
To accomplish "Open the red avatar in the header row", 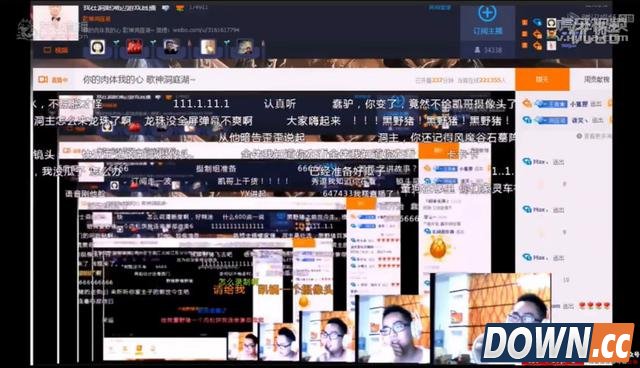I will [x=134, y=47].
